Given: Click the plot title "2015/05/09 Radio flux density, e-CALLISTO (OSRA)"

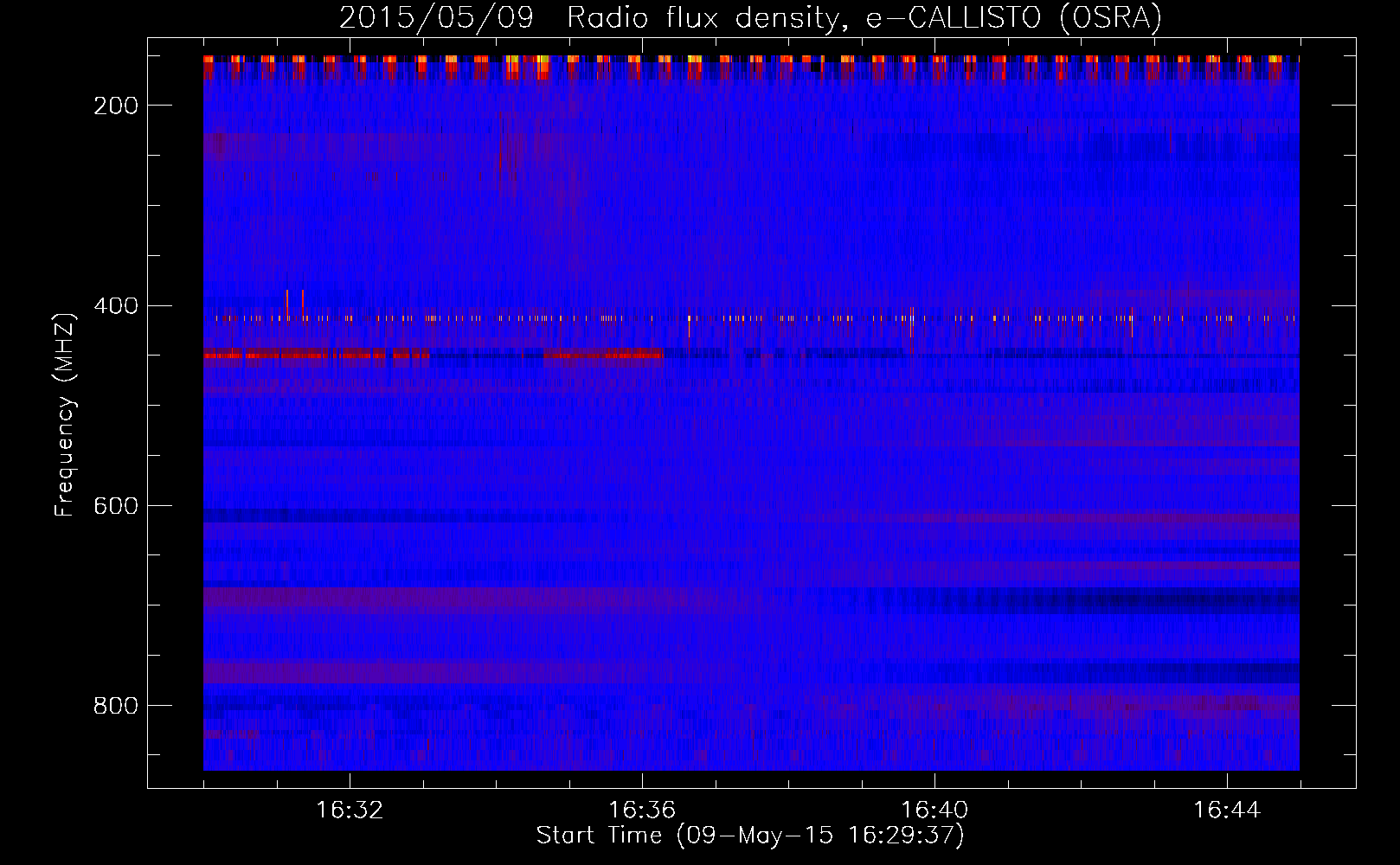Looking at the screenshot, I should click(x=750, y=18).
